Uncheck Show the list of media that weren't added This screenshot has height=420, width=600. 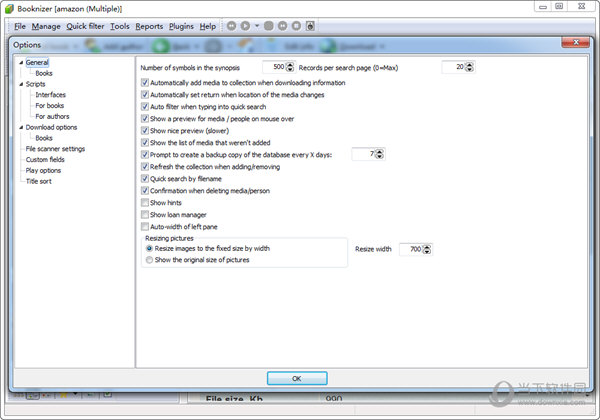(x=145, y=143)
